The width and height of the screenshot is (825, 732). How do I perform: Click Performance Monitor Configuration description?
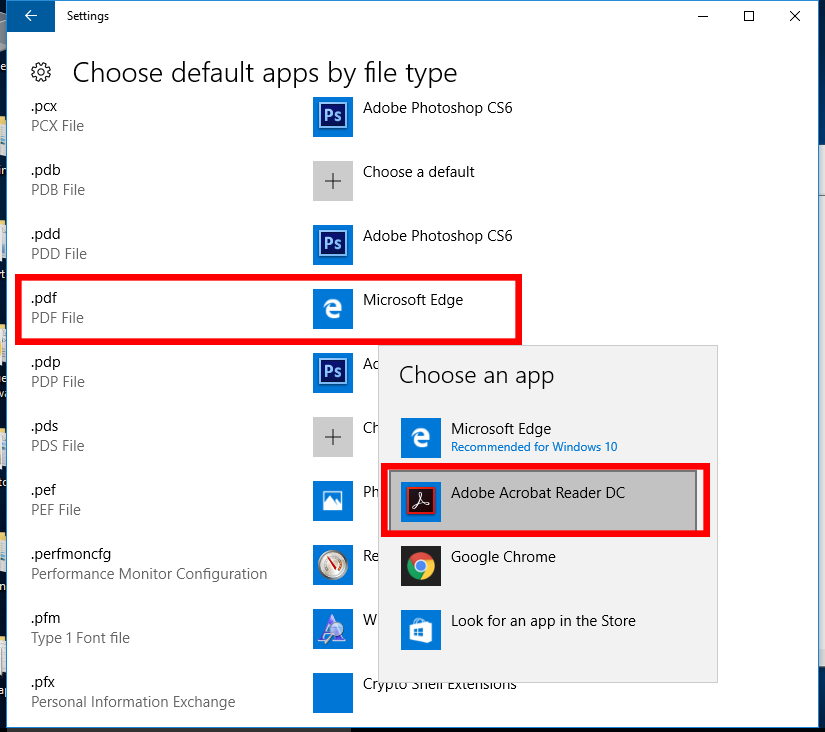(149, 574)
